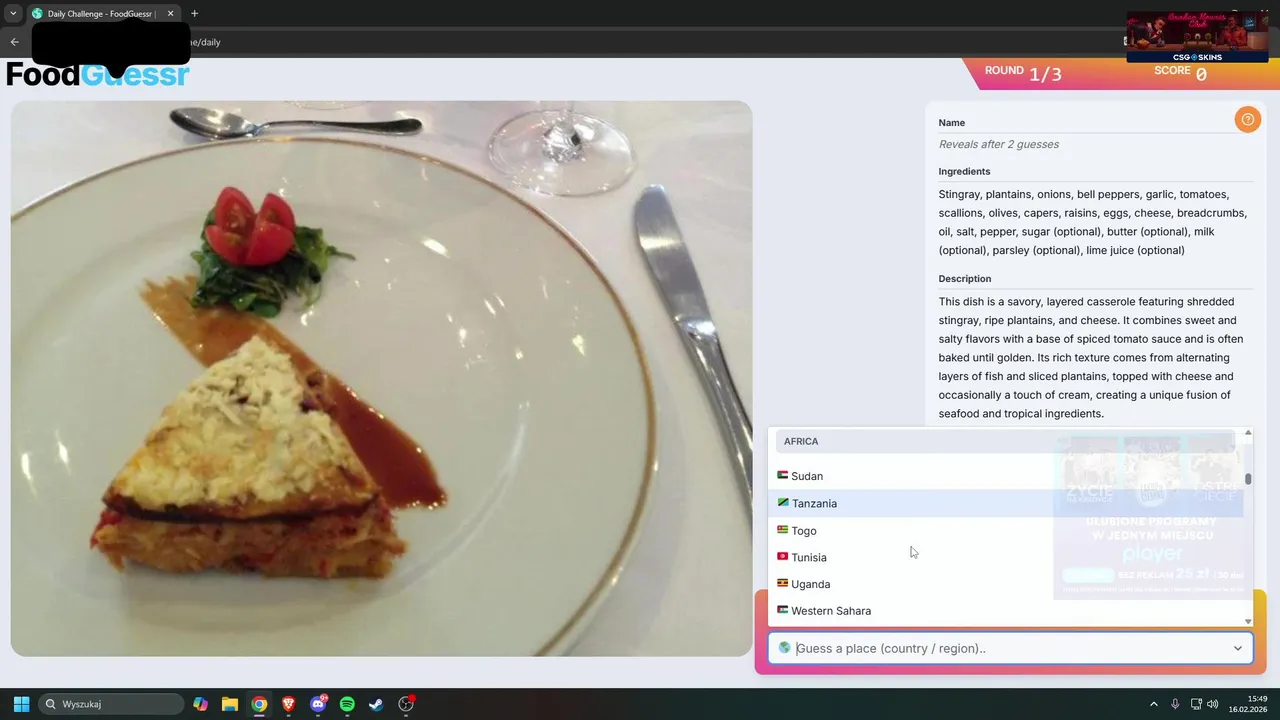The image size is (1280, 720).
Task: Click the Western Sahara flag icon
Action: click(x=783, y=609)
